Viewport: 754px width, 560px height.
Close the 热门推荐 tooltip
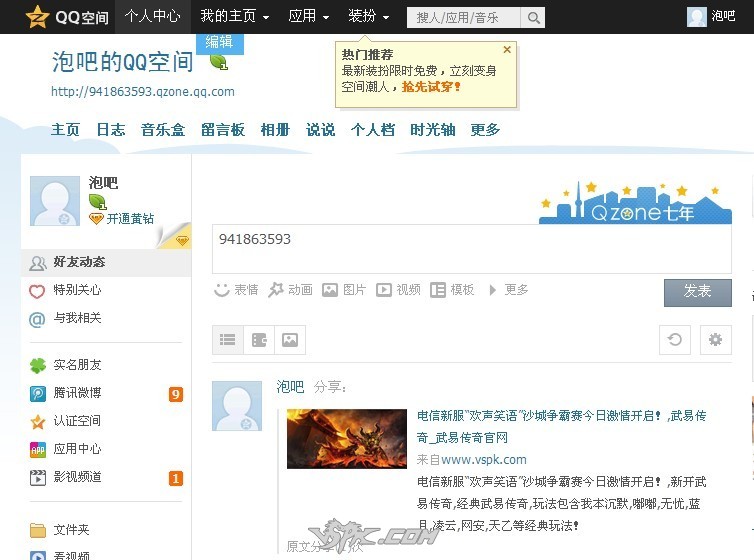pos(507,50)
